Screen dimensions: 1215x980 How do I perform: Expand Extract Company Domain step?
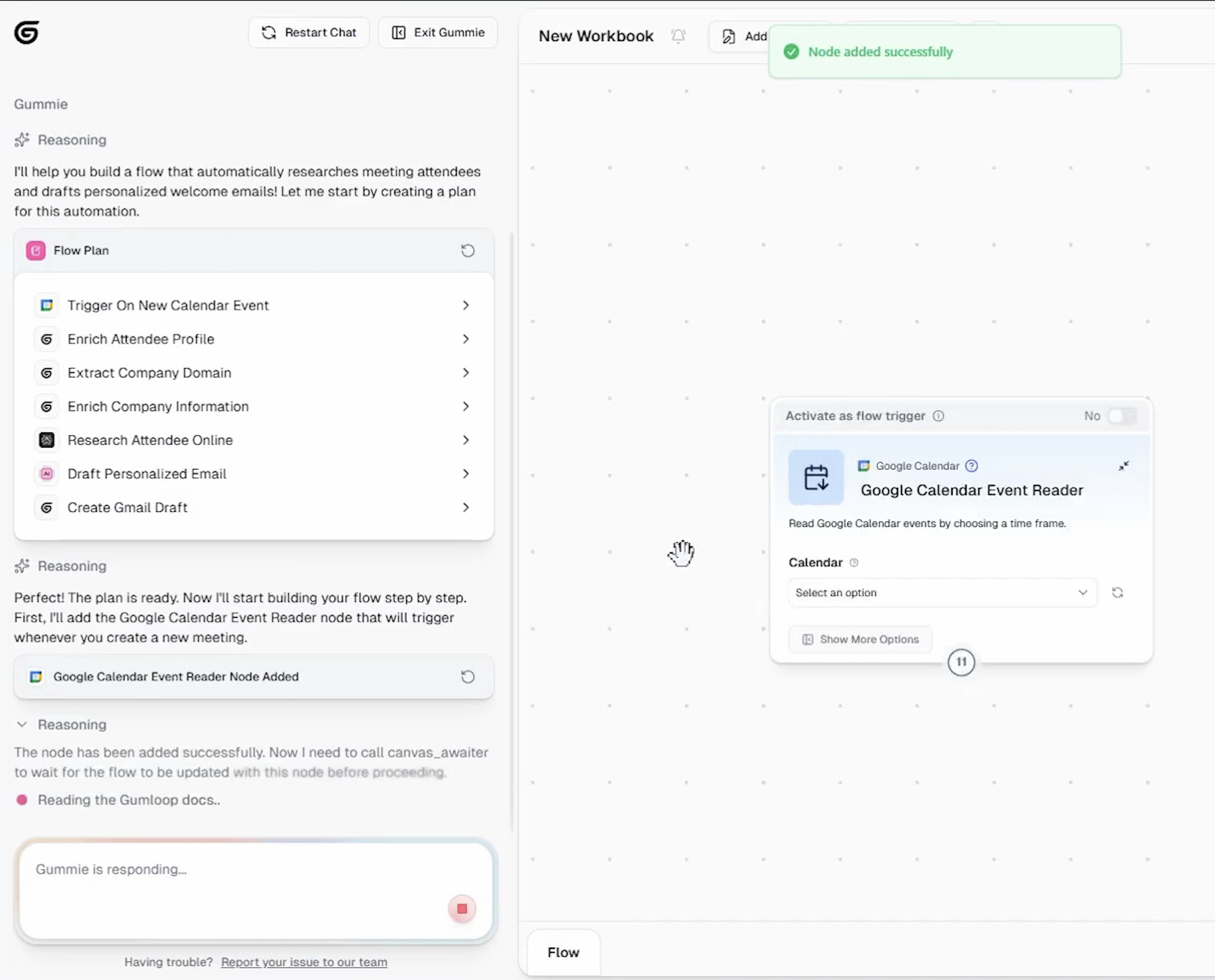(466, 373)
